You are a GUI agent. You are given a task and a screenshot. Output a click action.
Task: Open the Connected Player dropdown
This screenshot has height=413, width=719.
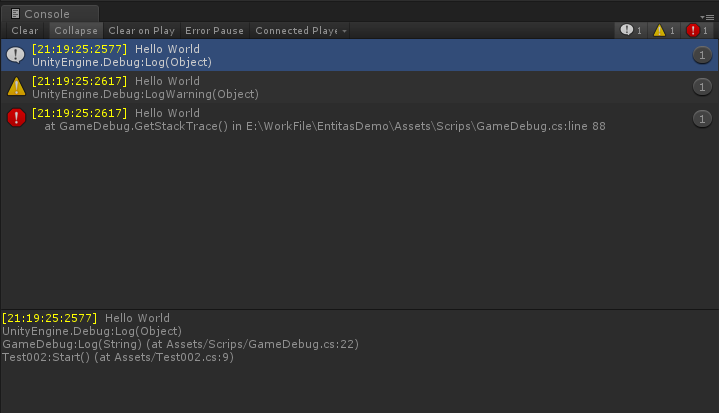pyautogui.click(x=300, y=31)
